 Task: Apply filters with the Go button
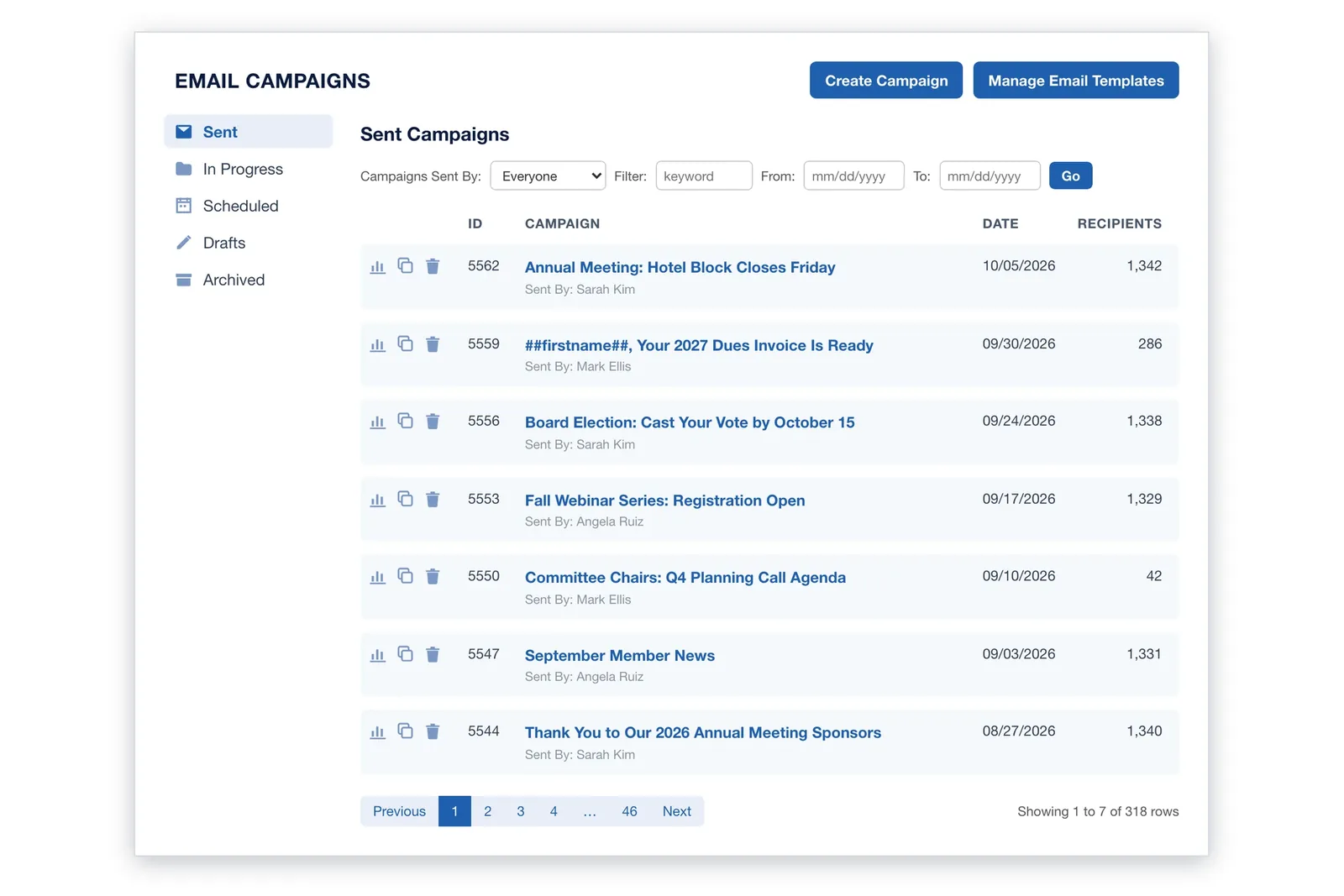[1071, 176]
